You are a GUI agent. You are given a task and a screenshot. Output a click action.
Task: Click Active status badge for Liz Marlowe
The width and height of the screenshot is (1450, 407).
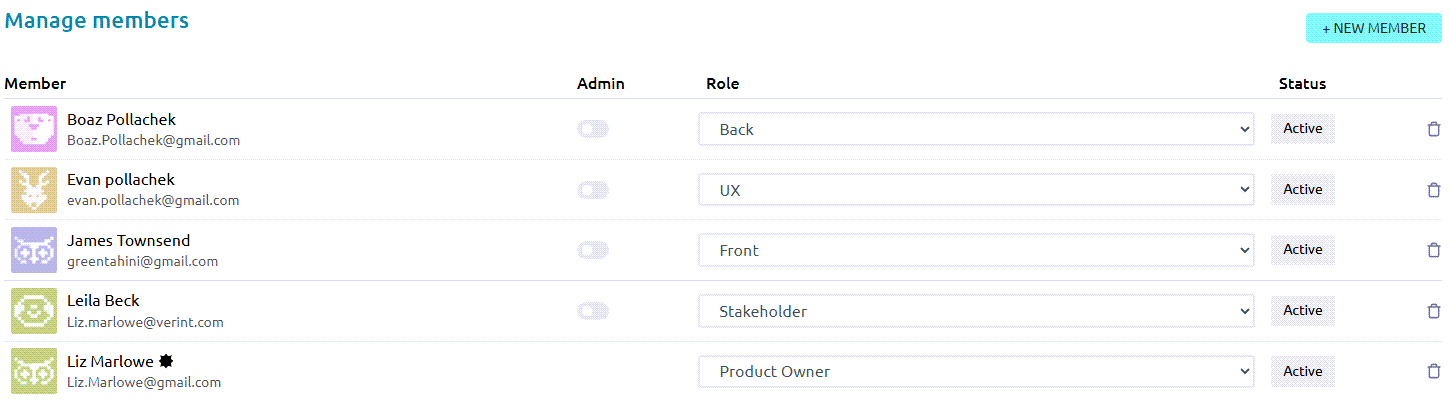(1302, 371)
